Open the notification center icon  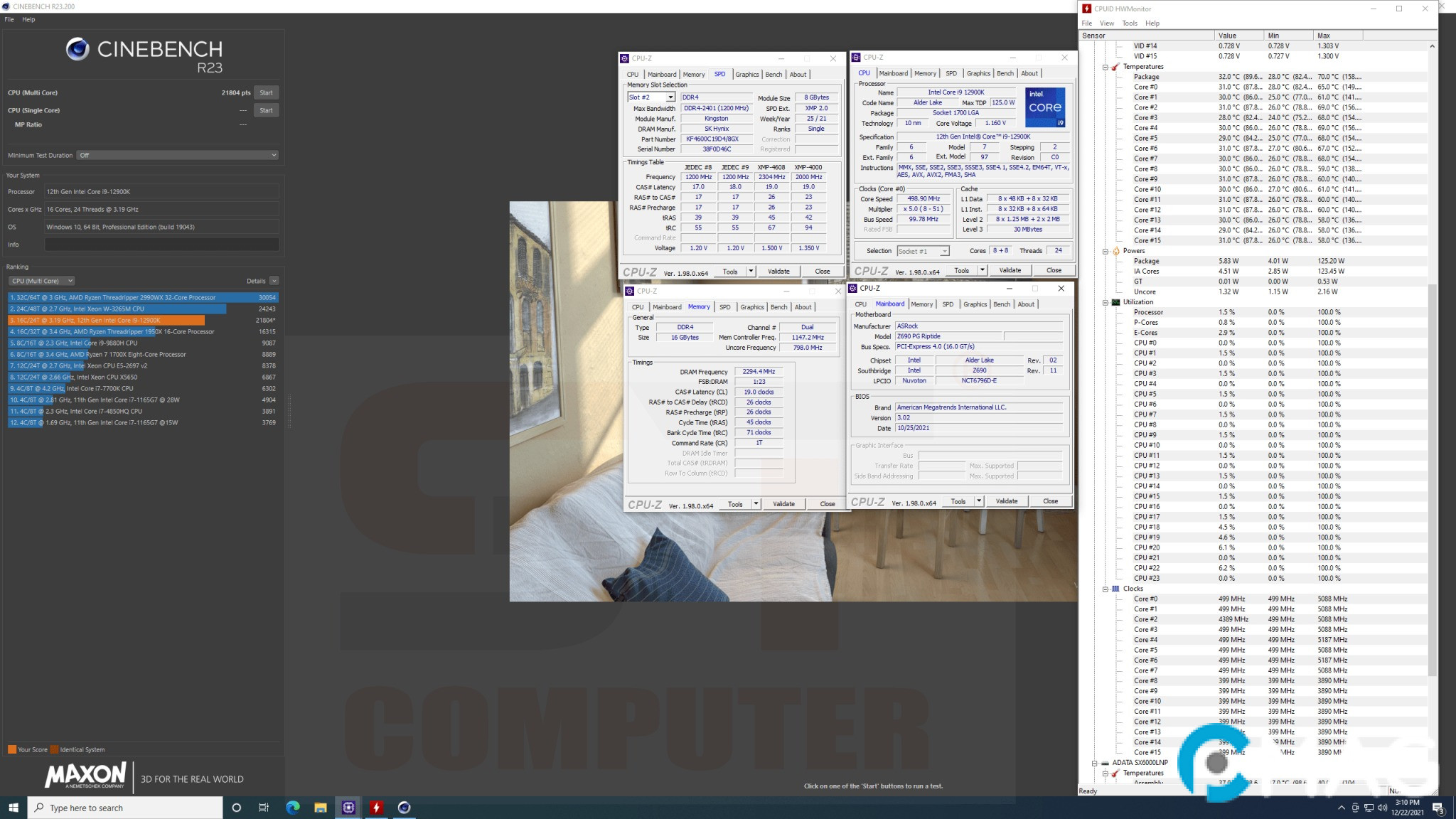[x=1438, y=808]
